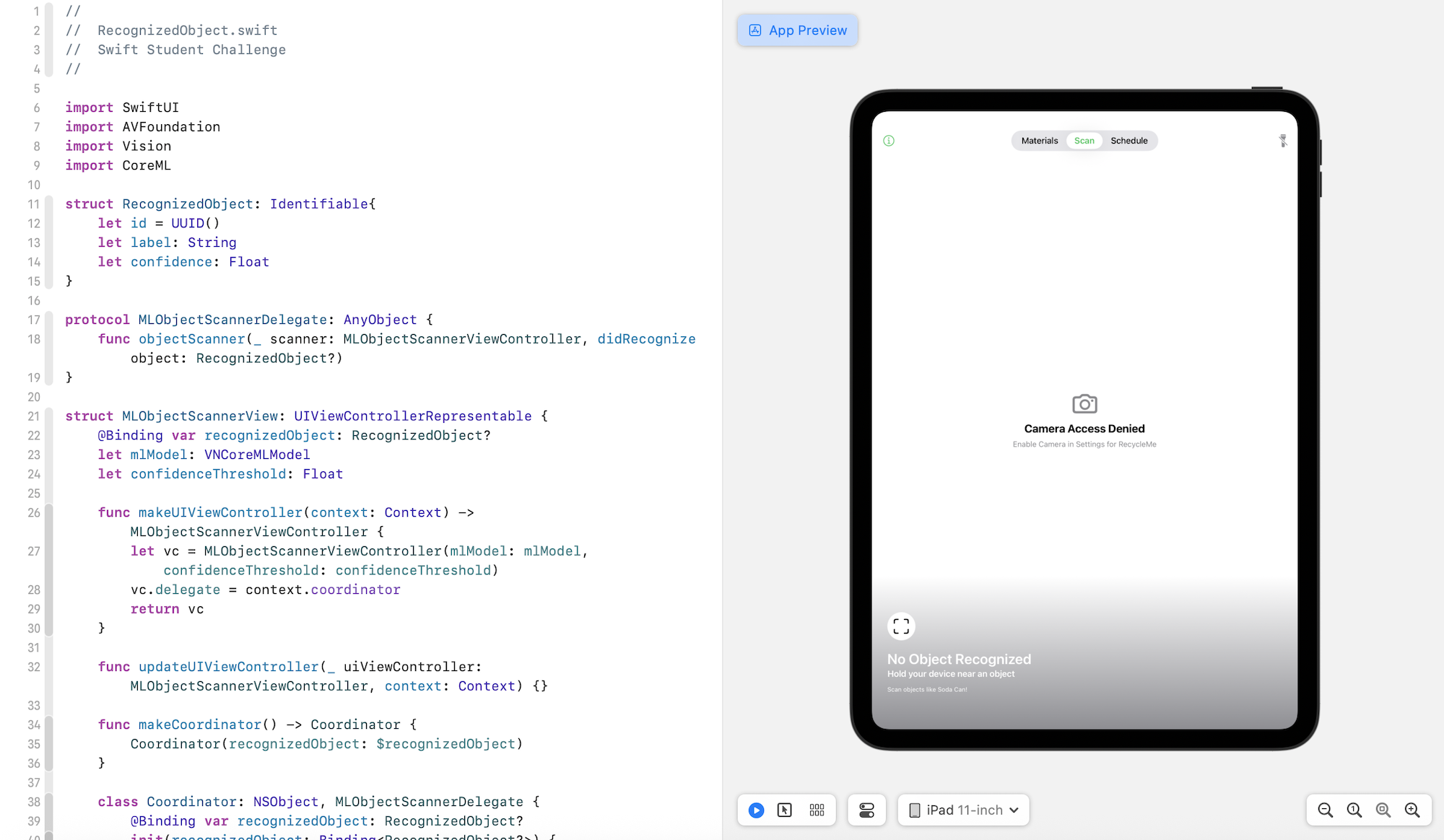Screen dimensions: 1444x840
Task: Toggle the flashlight icon in app
Action: [1283, 141]
